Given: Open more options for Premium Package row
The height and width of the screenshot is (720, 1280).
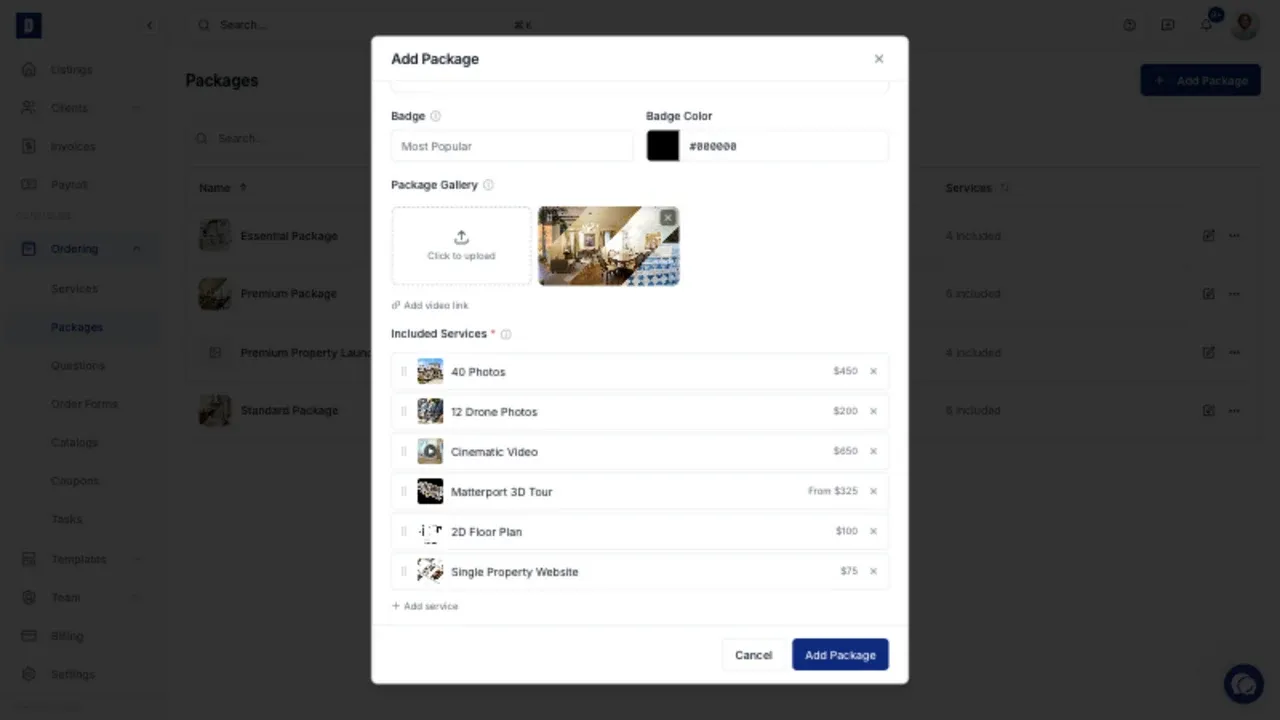Looking at the screenshot, I should (x=1234, y=294).
